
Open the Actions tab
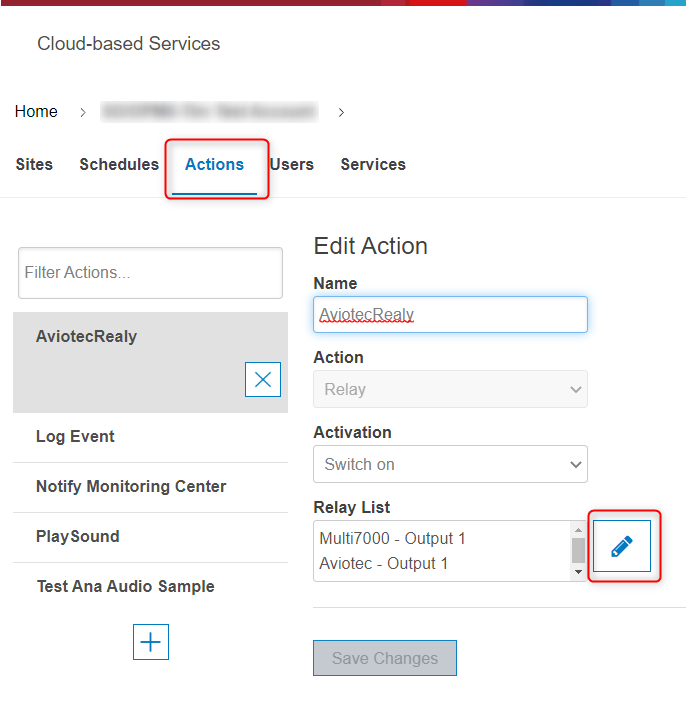click(214, 165)
